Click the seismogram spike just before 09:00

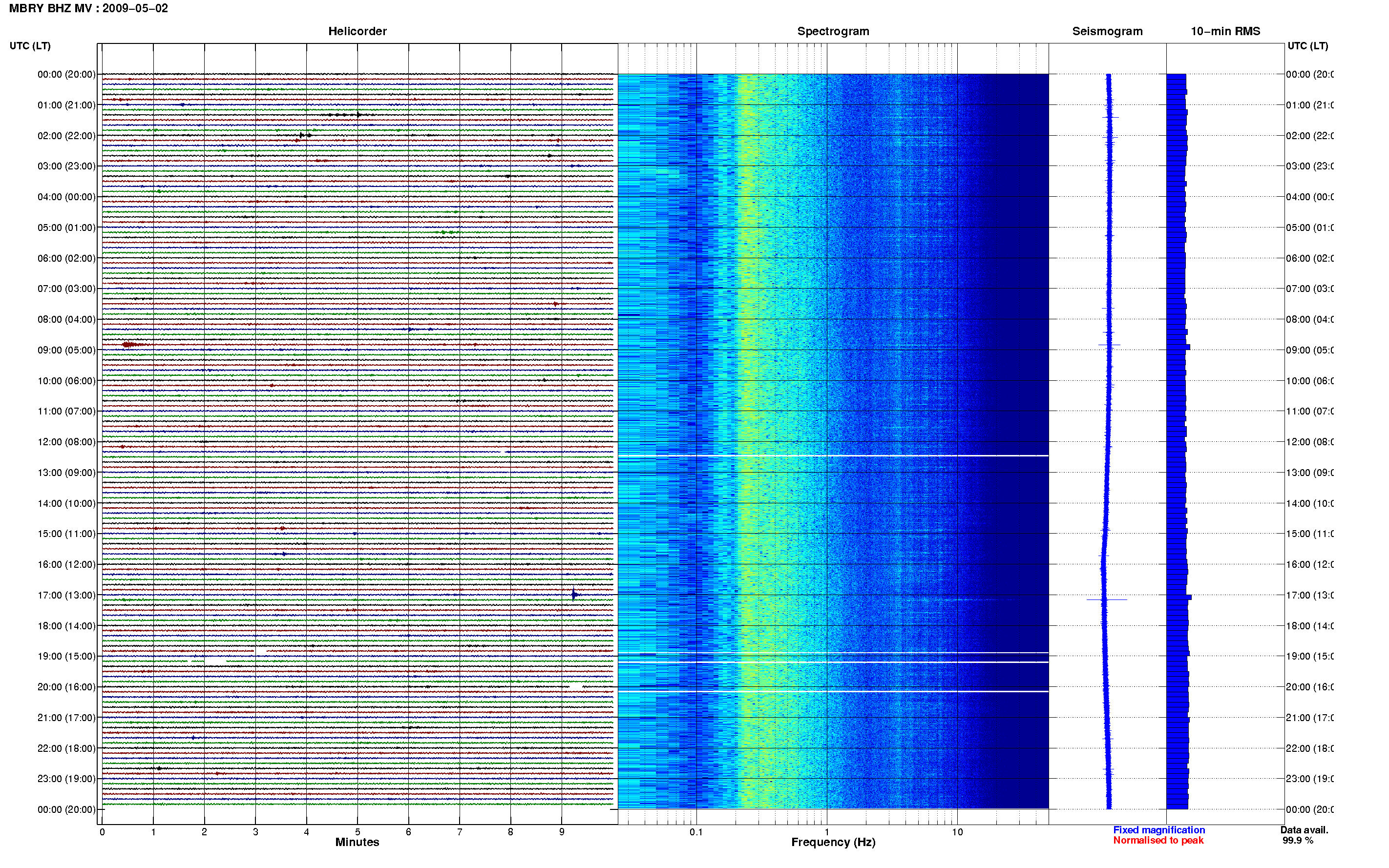click(x=1109, y=345)
